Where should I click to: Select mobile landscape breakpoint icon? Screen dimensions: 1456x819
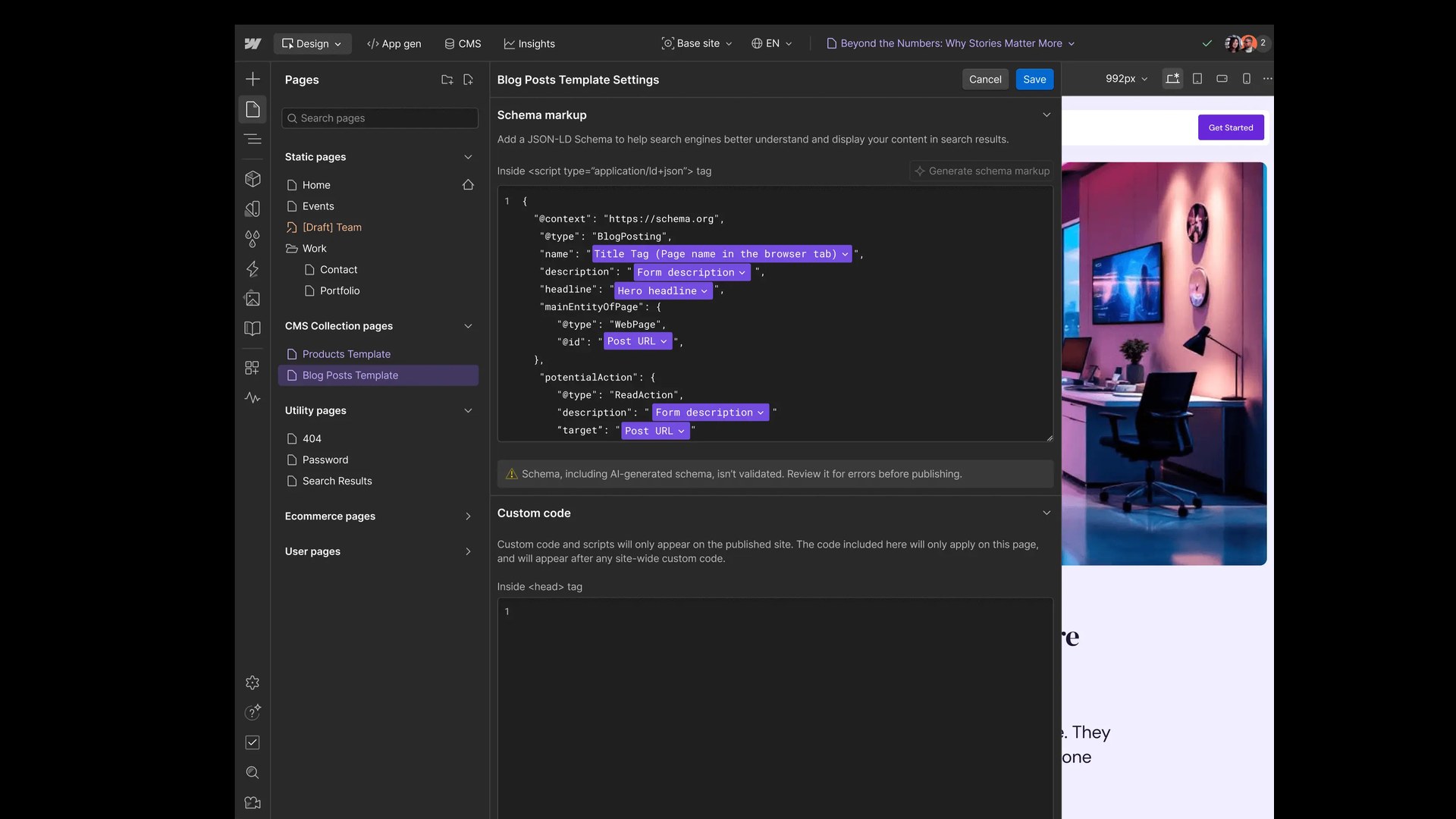click(1222, 79)
